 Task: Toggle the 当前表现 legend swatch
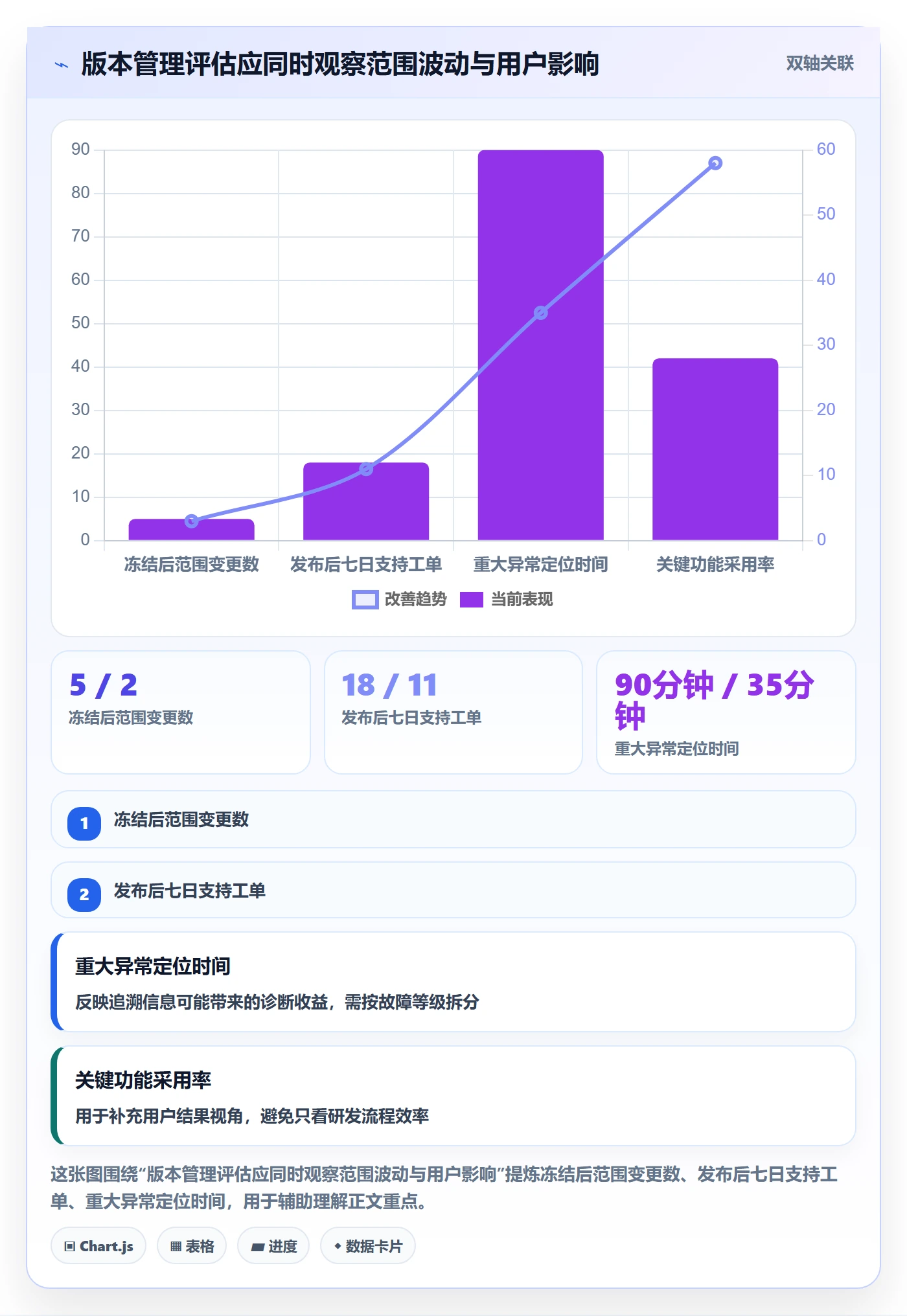(x=472, y=600)
